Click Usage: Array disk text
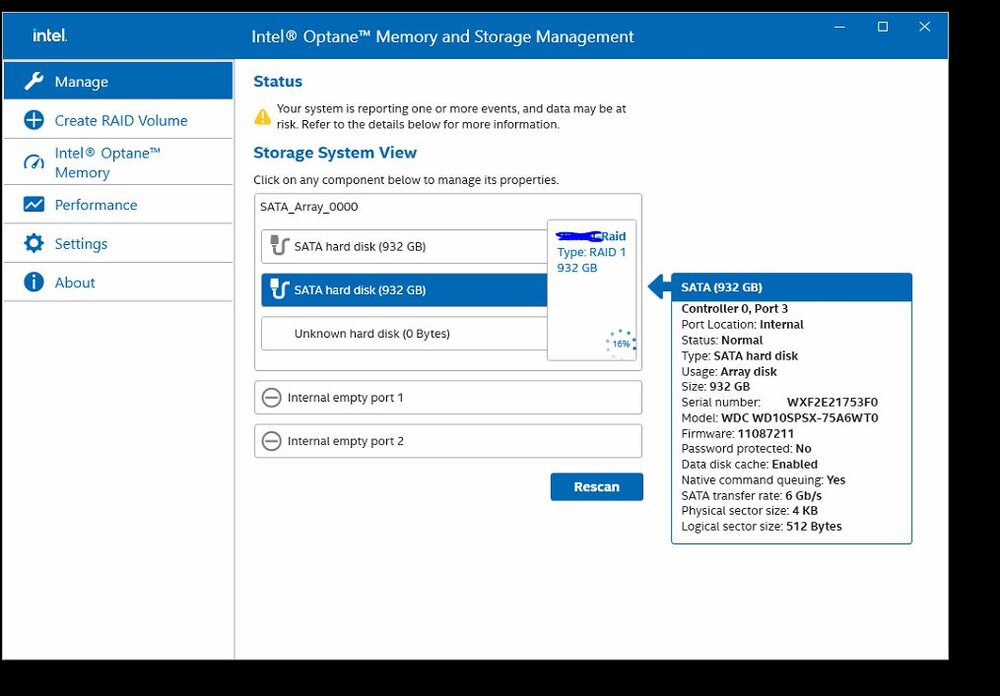1000x696 pixels. (x=729, y=371)
